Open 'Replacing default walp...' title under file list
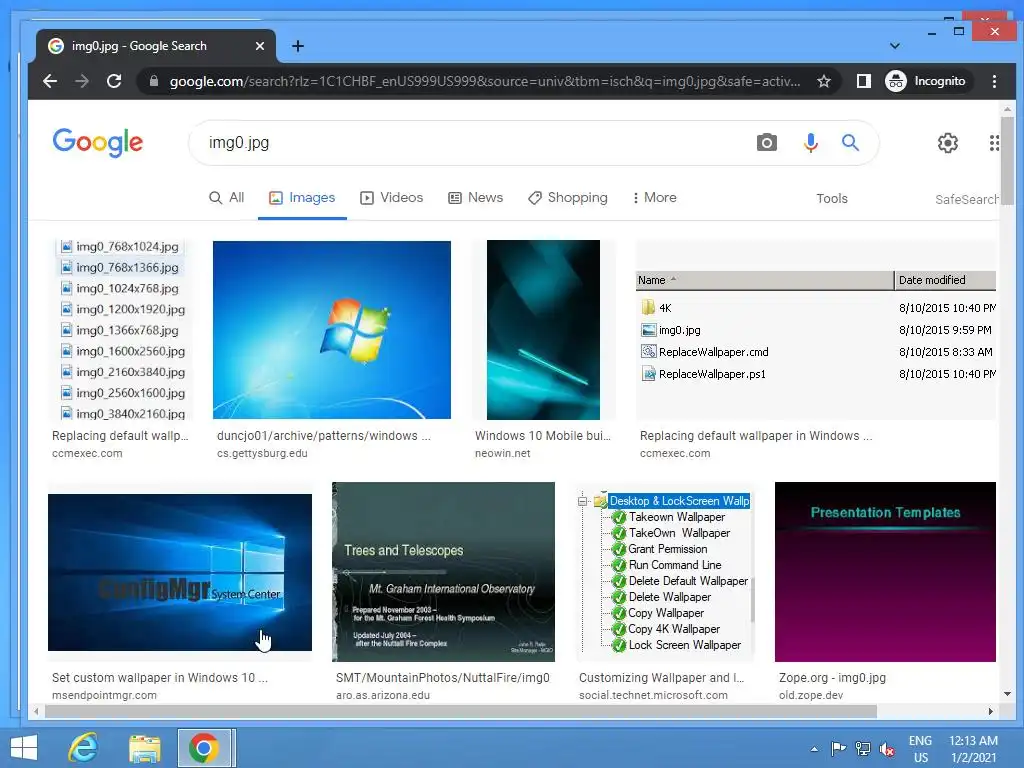This screenshot has height=768, width=1024. point(120,436)
